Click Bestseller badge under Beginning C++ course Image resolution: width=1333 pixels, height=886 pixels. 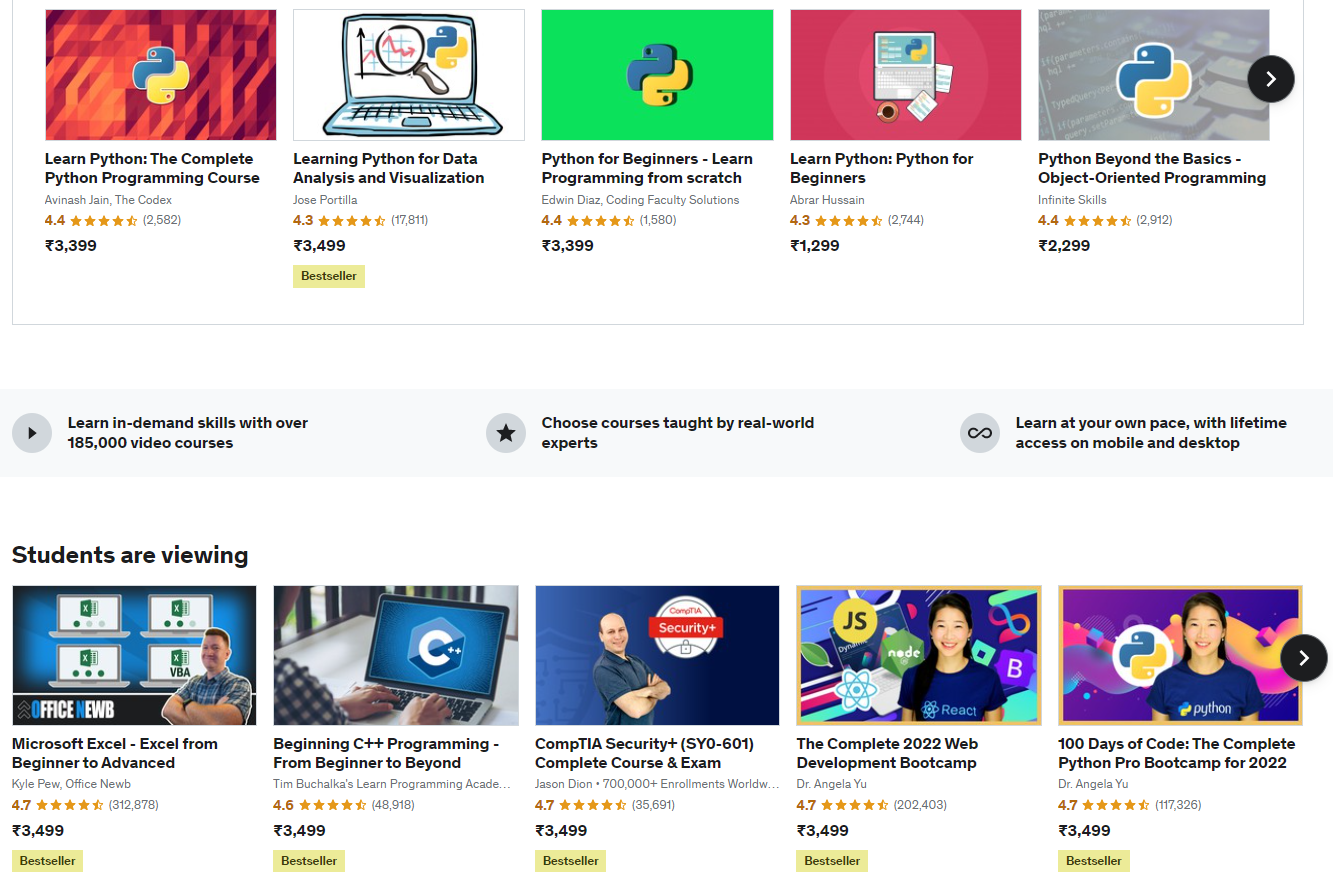pos(309,860)
